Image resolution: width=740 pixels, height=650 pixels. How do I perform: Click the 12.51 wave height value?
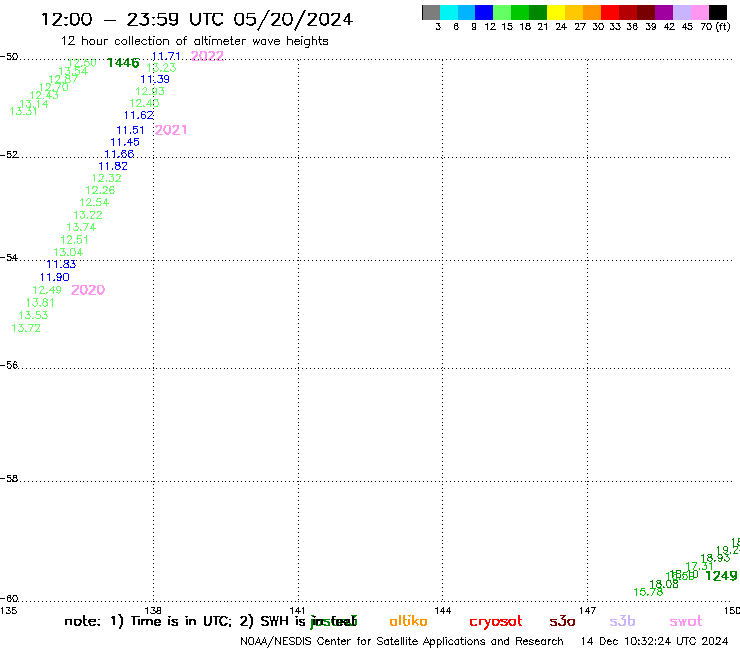[x=74, y=240]
